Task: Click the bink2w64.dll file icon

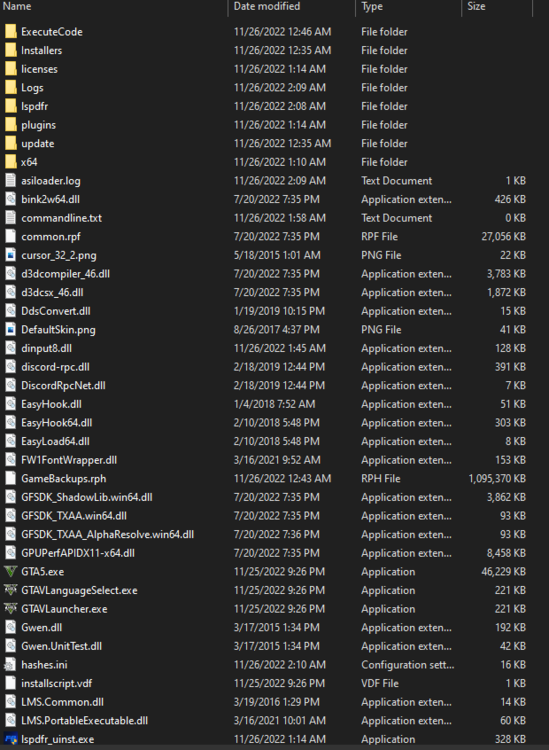Action: [x=11, y=199]
